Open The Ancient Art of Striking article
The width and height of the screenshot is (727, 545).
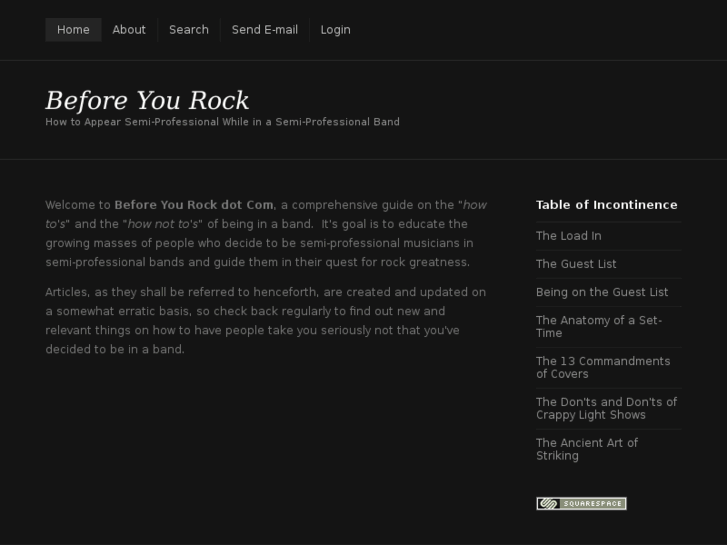pyautogui.click(x=587, y=449)
